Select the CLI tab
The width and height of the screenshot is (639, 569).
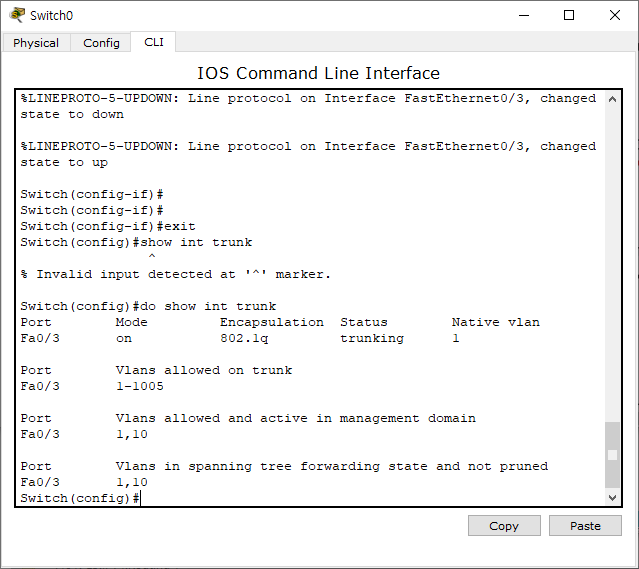point(154,42)
